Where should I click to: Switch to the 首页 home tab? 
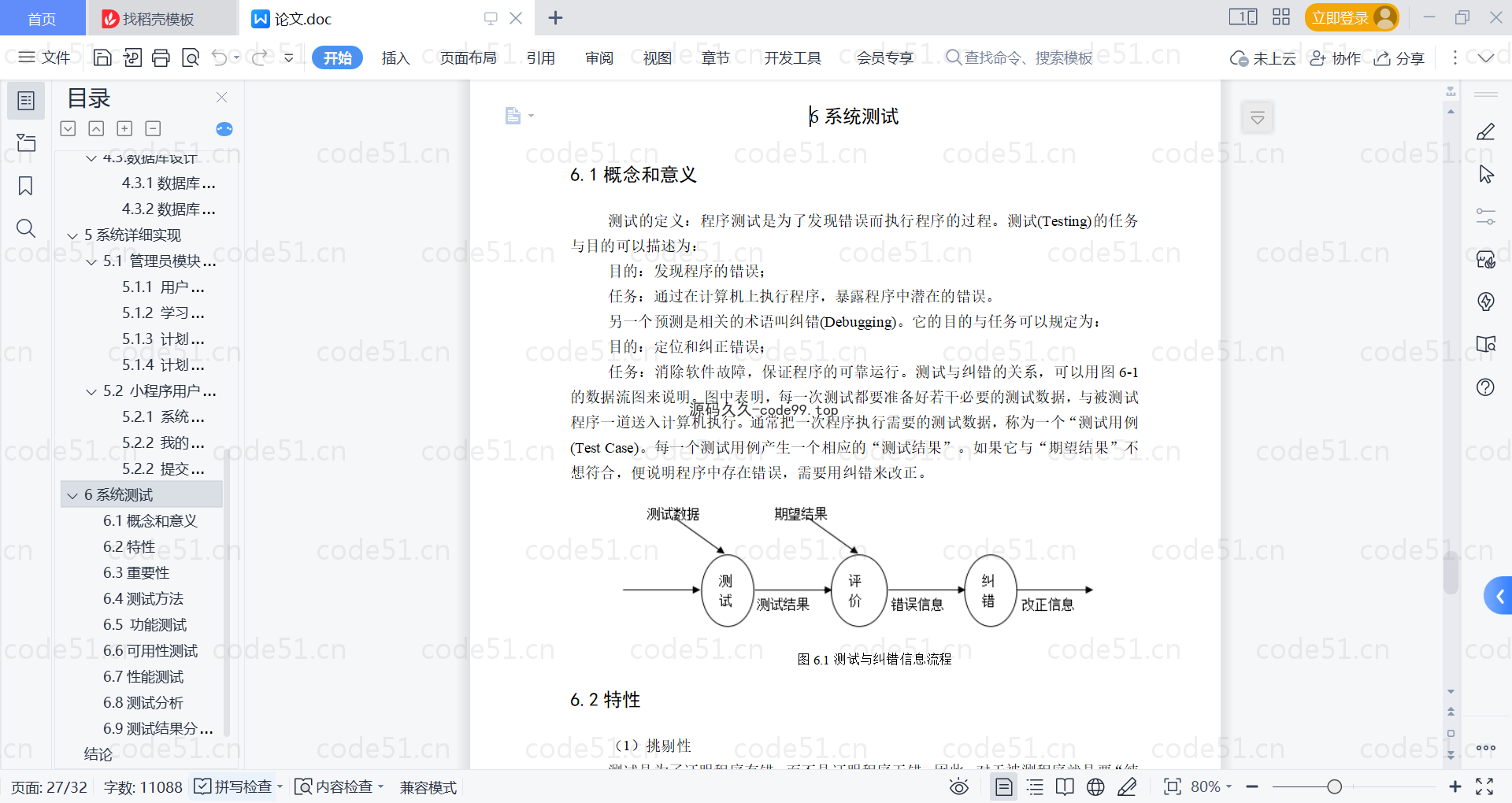click(42, 18)
